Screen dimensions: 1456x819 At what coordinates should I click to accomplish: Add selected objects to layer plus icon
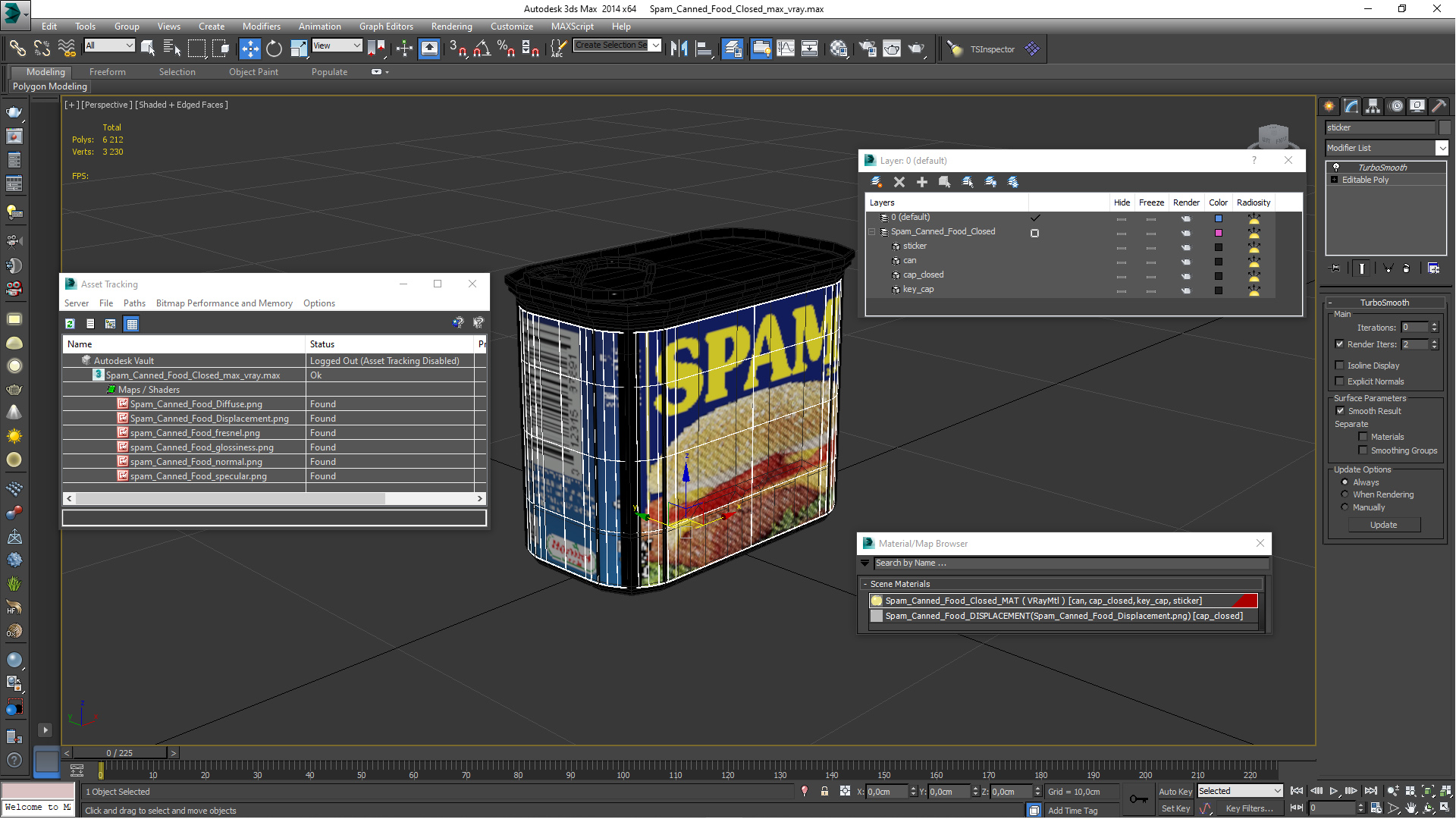pyautogui.click(x=922, y=182)
